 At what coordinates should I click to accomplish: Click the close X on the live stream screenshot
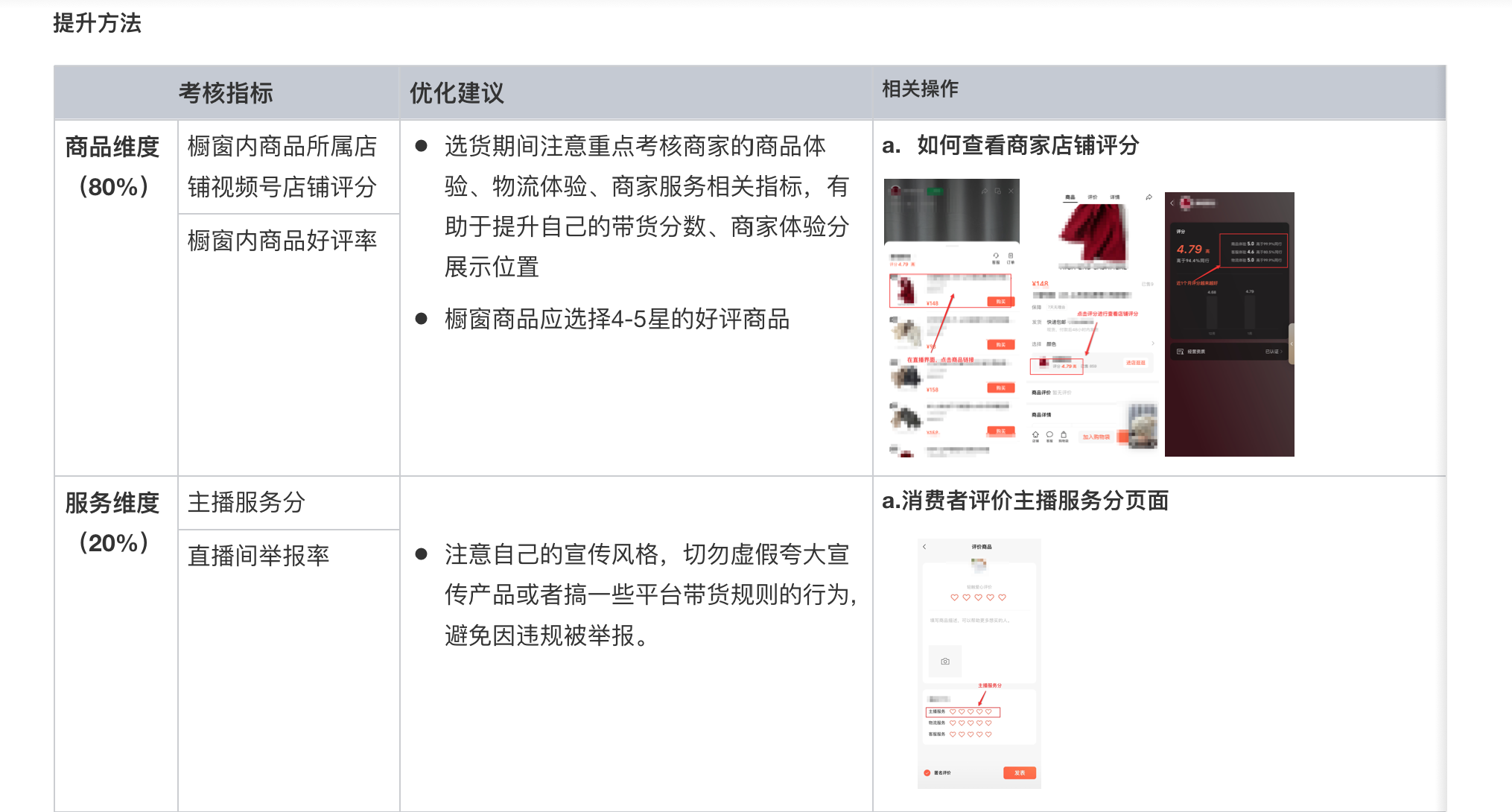tap(1011, 191)
